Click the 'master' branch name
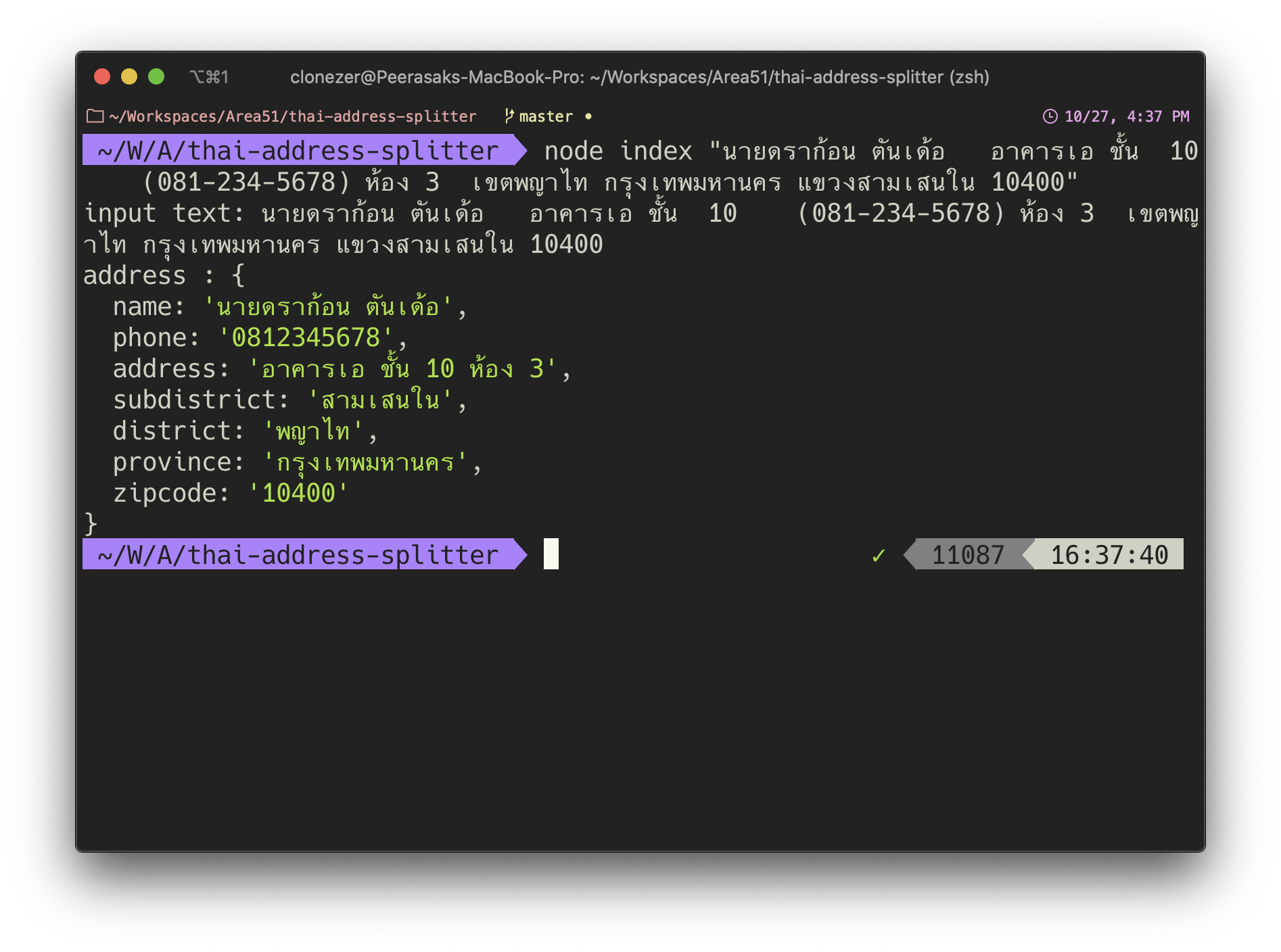1281x952 pixels. [x=546, y=116]
